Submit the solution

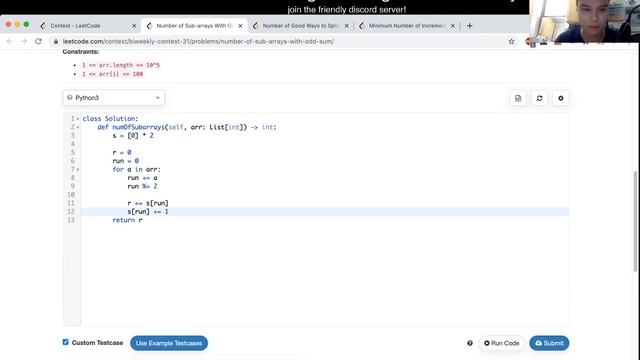(549, 343)
